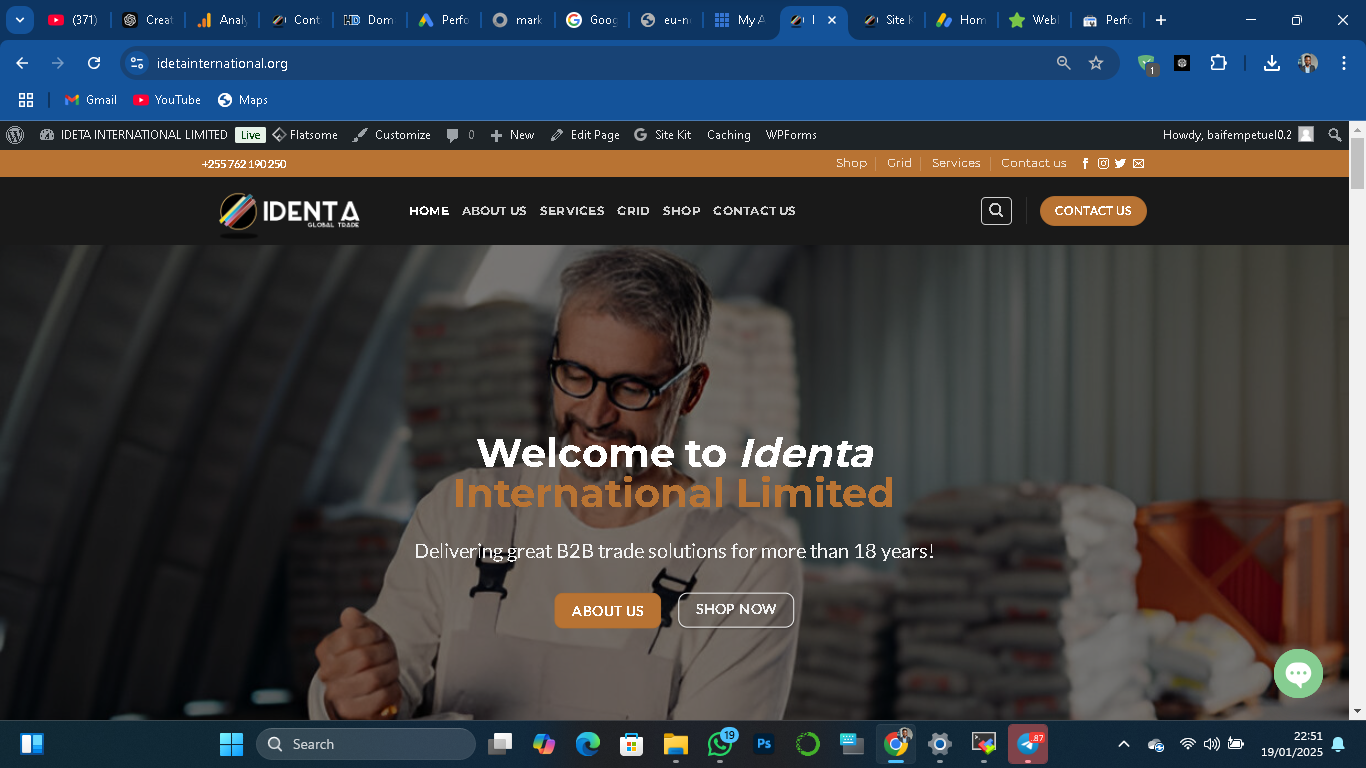Click the orange CONTACT US header button

pyautogui.click(x=1093, y=211)
